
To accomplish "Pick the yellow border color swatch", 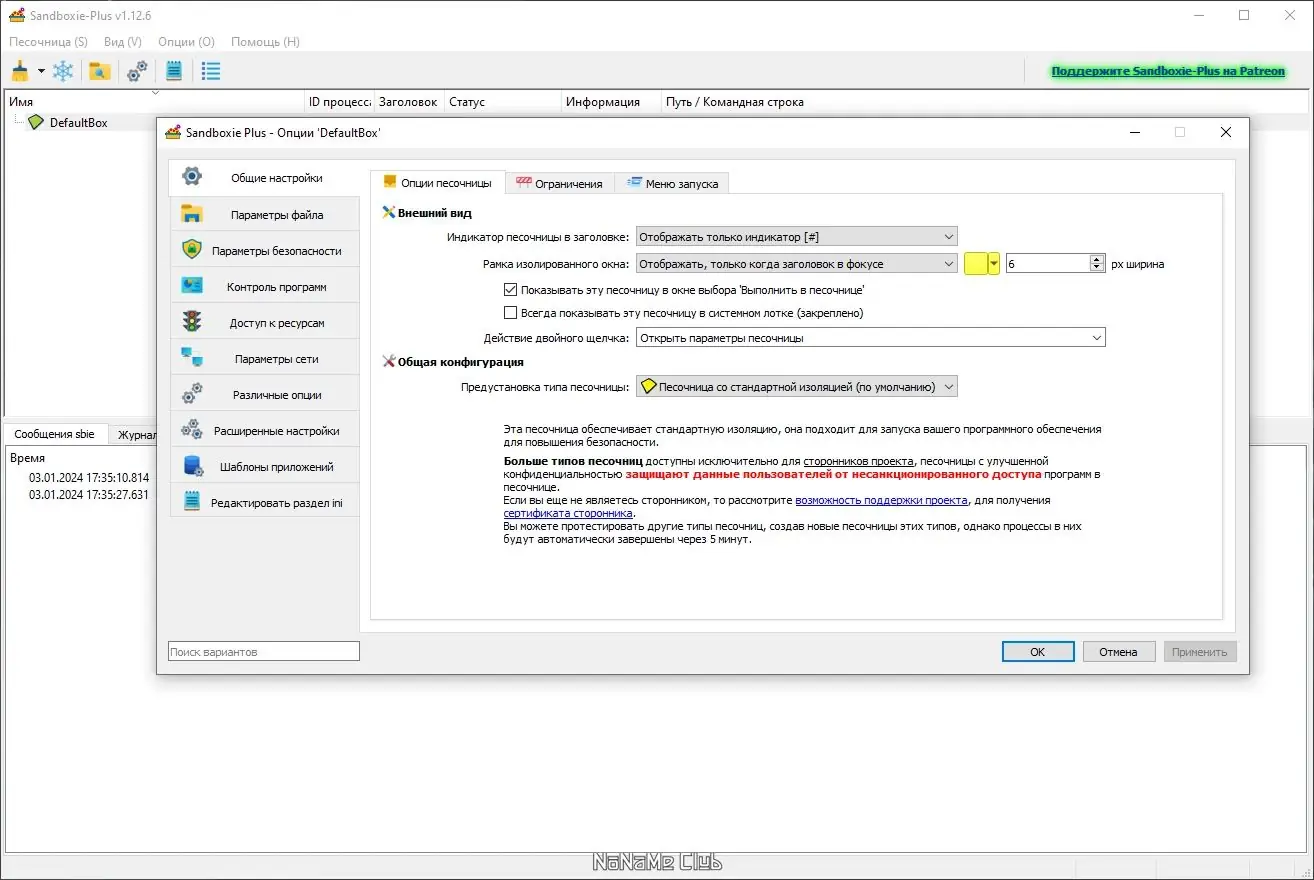I will point(976,264).
